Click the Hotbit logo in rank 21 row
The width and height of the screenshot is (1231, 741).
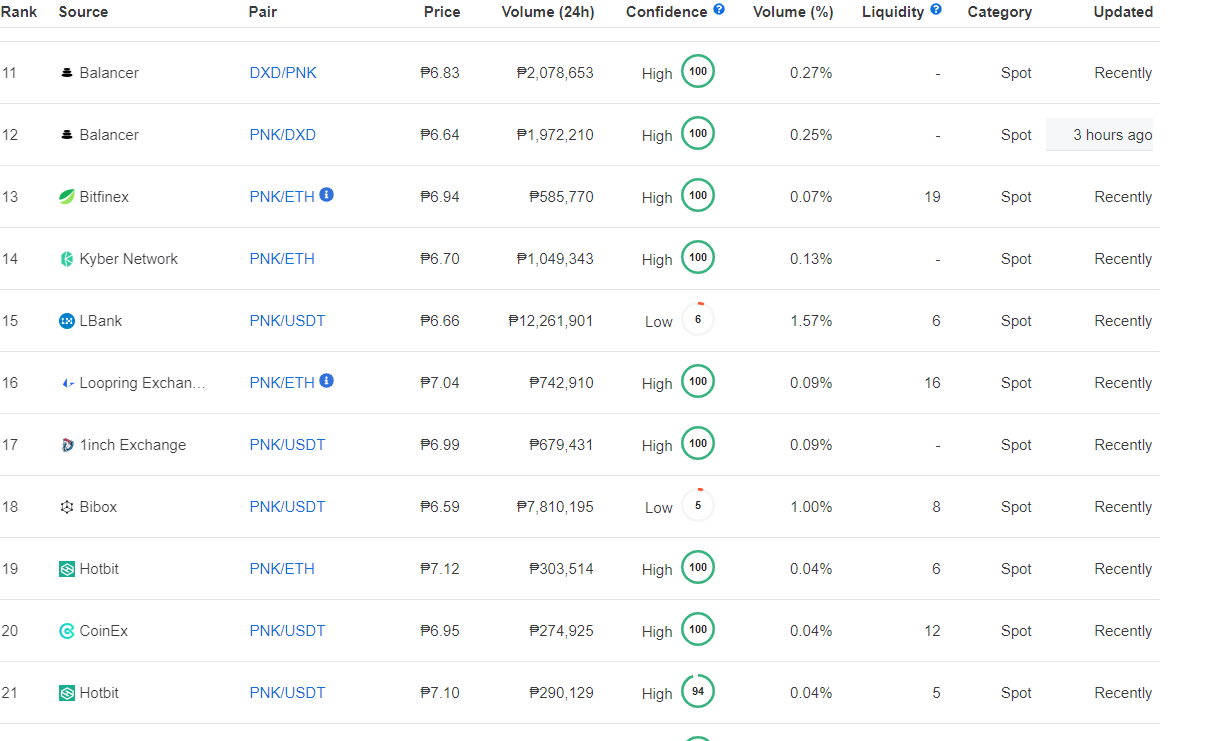tap(67, 693)
